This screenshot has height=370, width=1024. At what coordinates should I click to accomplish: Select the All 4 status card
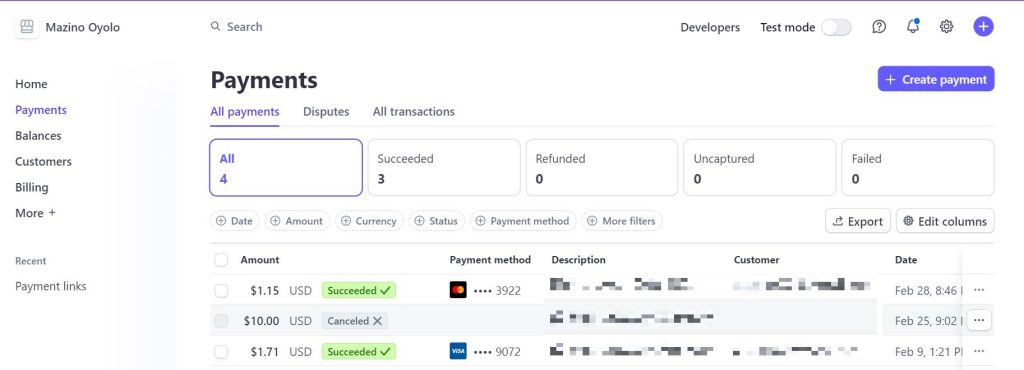tap(286, 168)
